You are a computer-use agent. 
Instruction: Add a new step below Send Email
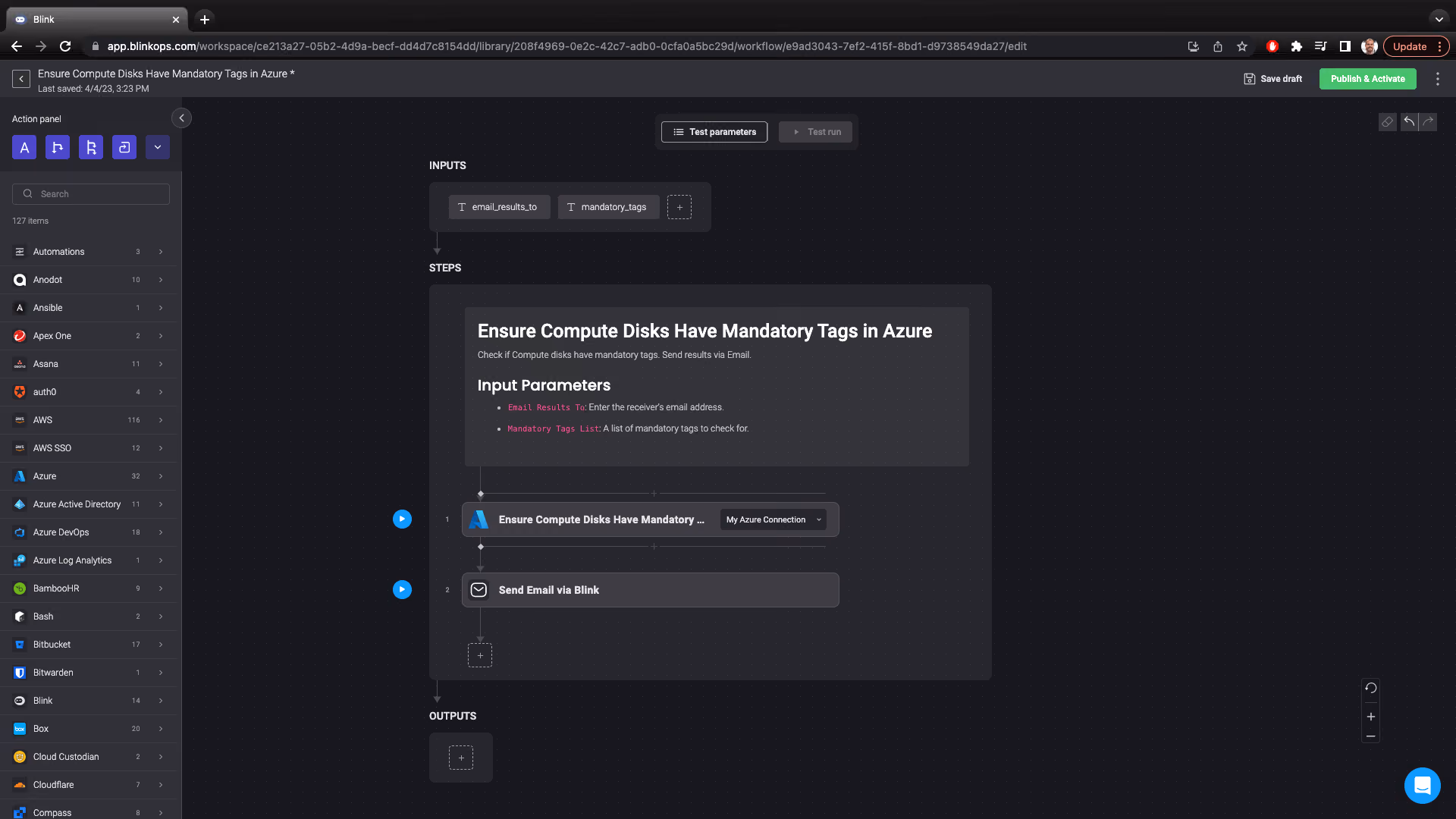click(x=480, y=655)
